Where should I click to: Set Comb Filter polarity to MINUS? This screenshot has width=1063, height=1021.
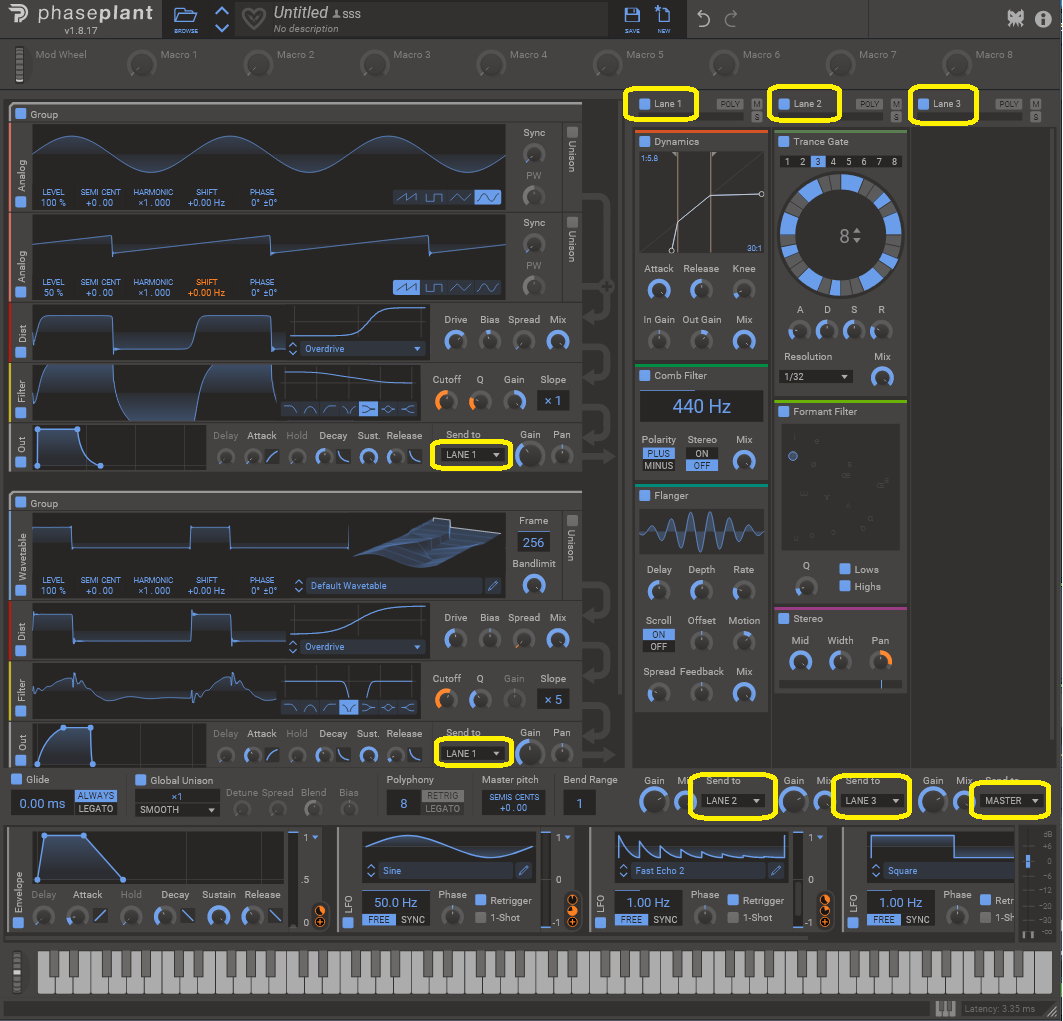[659, 466]
